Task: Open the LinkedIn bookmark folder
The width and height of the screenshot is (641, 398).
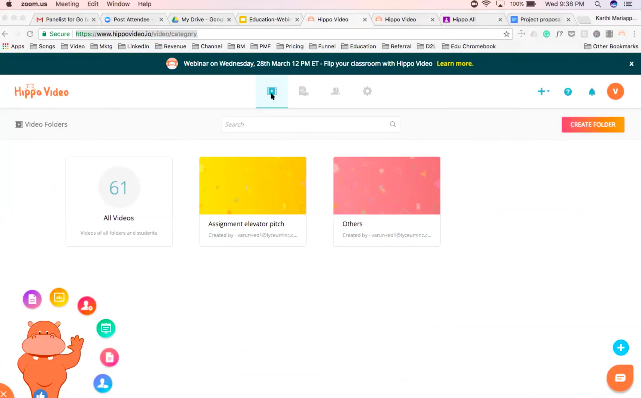Action: [134, 46]
